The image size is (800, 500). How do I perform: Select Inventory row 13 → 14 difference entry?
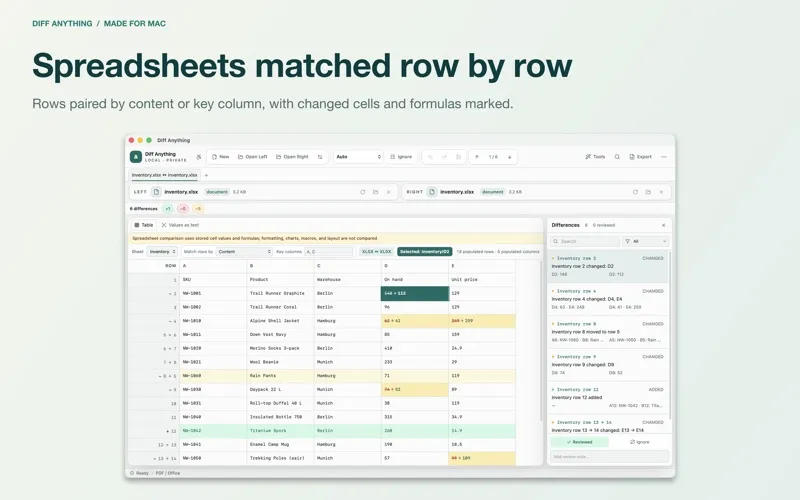pos(607,425)
